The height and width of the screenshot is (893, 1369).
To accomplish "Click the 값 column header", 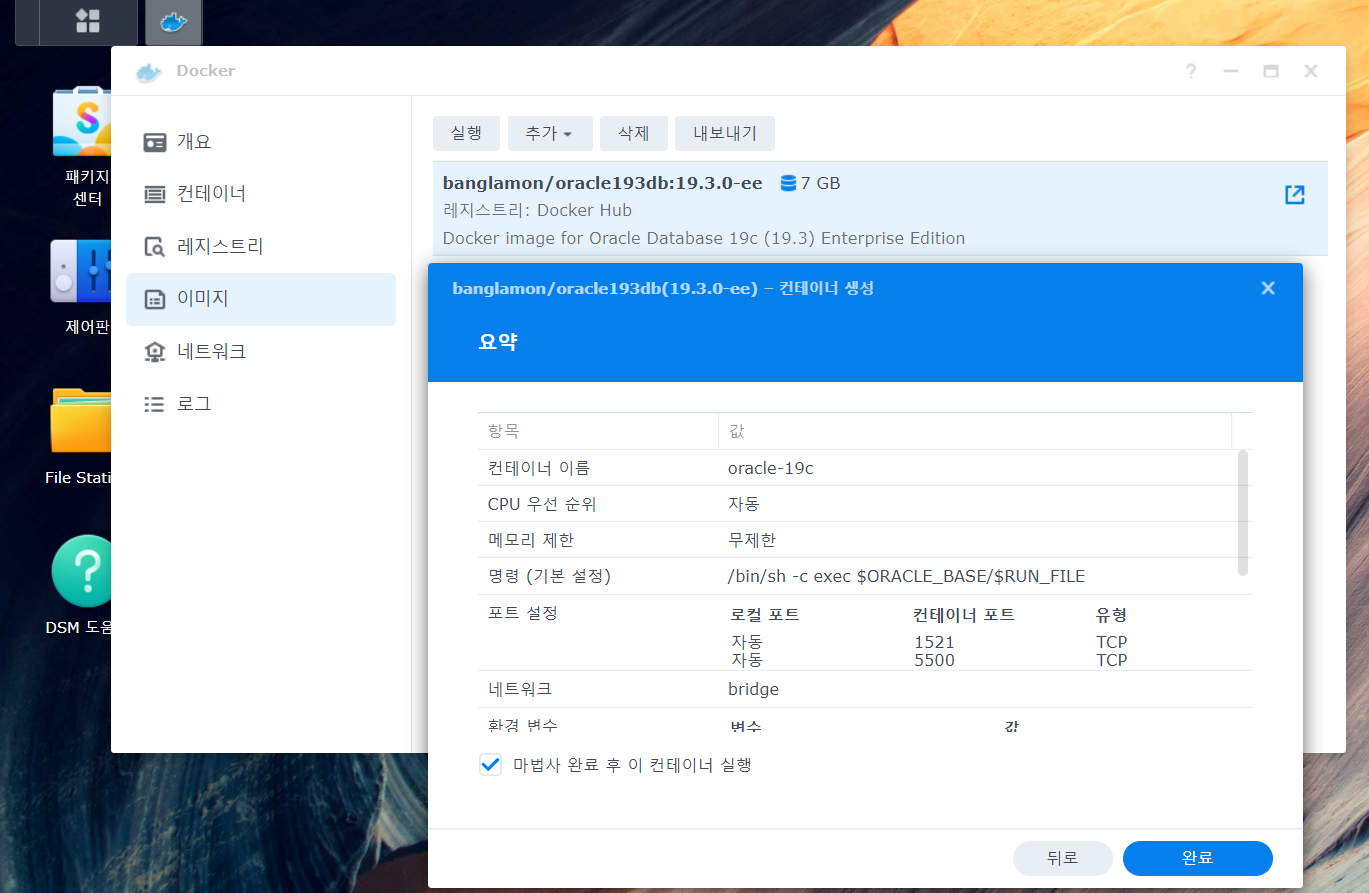I will (x=974, y=431).
